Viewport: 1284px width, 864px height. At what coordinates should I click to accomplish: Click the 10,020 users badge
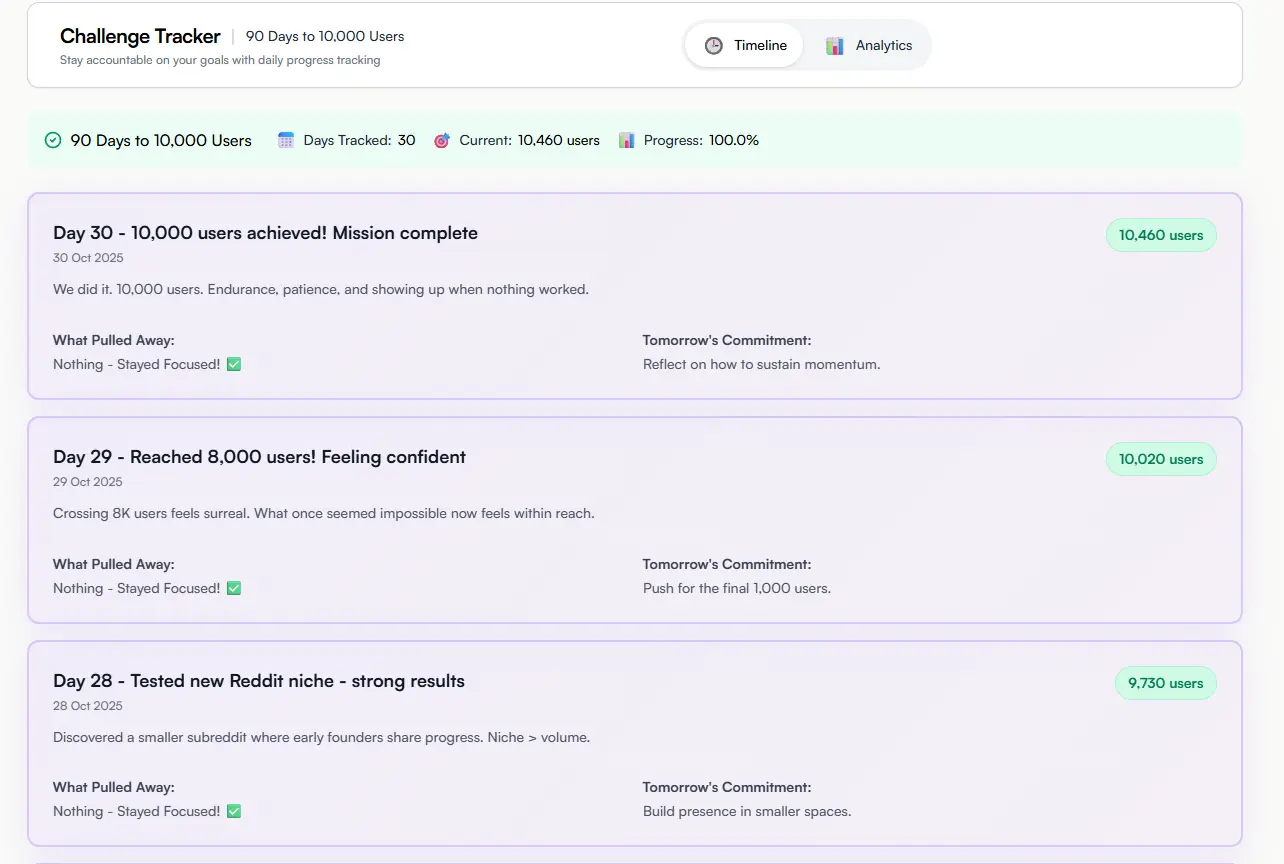[x=1160, y=460]
